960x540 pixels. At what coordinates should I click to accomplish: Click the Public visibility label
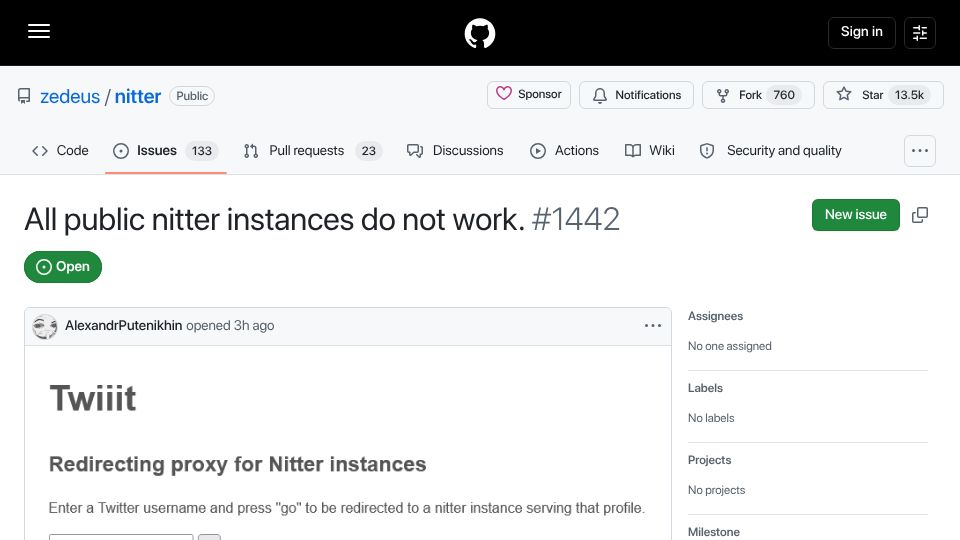click(x=192, y=96)
